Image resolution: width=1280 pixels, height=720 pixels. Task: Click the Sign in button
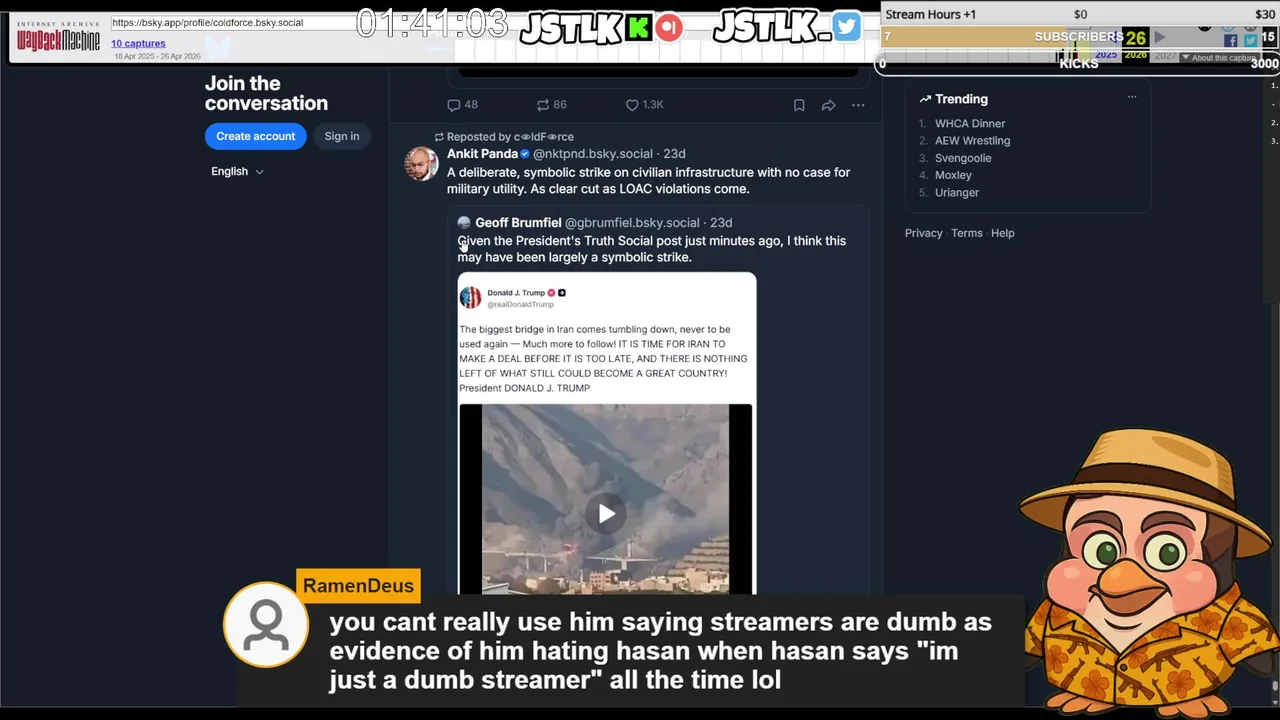click(x=341, y=136)
